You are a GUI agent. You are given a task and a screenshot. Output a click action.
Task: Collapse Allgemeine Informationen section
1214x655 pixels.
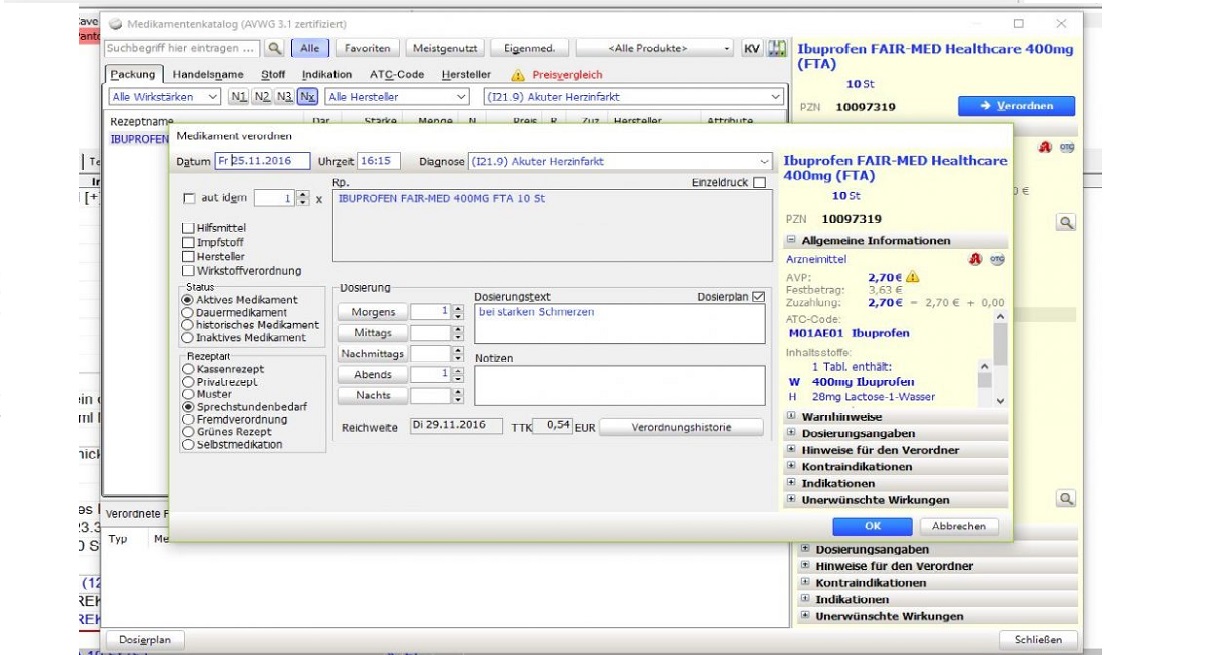click(791, 241)
